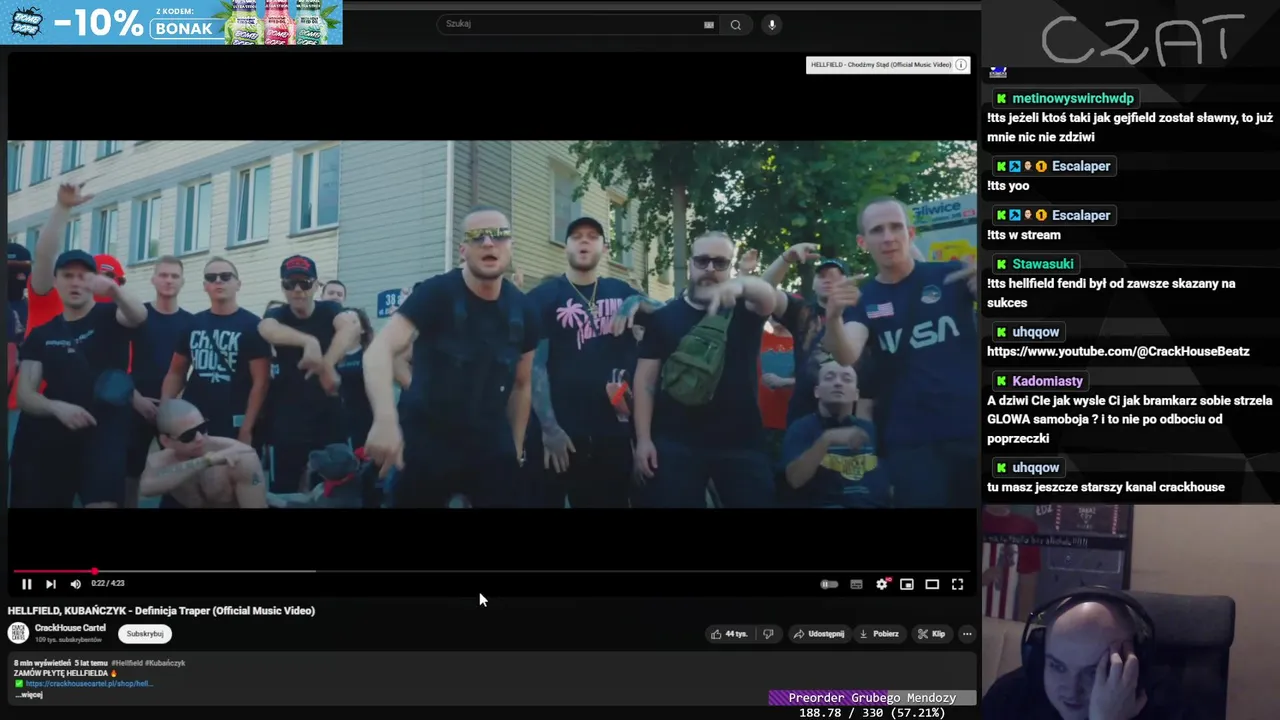Click the Escalaper username above '!tts w stream'
Viewport: 1280px width, 720px height.
1081,215
